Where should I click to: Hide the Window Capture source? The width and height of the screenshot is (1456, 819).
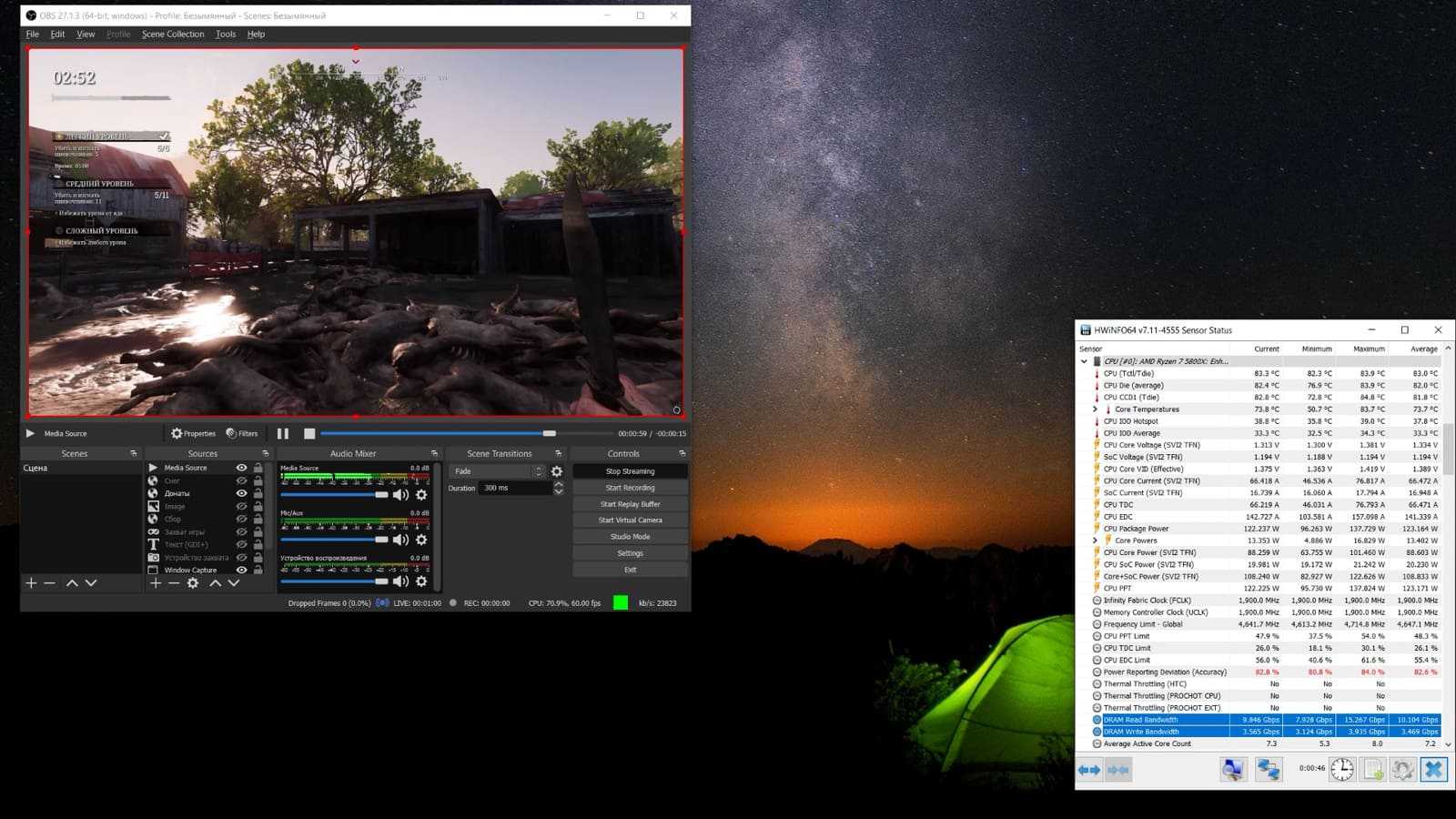[241, 571]
